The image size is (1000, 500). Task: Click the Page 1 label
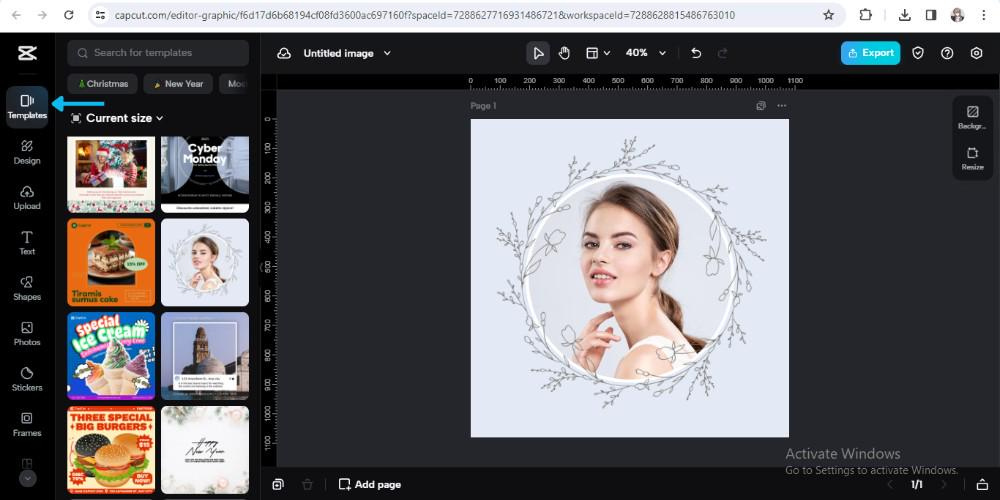[483, 106]
